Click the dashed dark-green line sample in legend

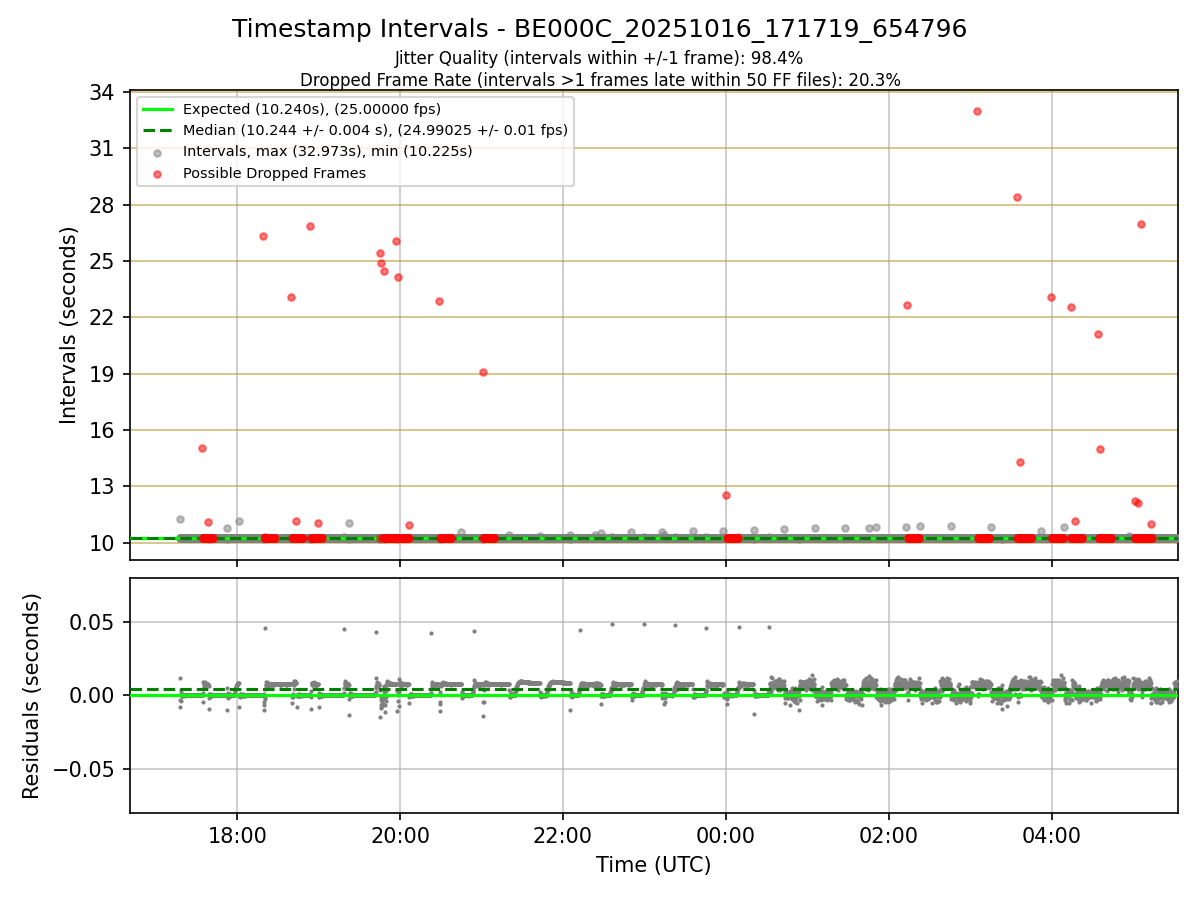pyautogui.click(x=158, y=130)
